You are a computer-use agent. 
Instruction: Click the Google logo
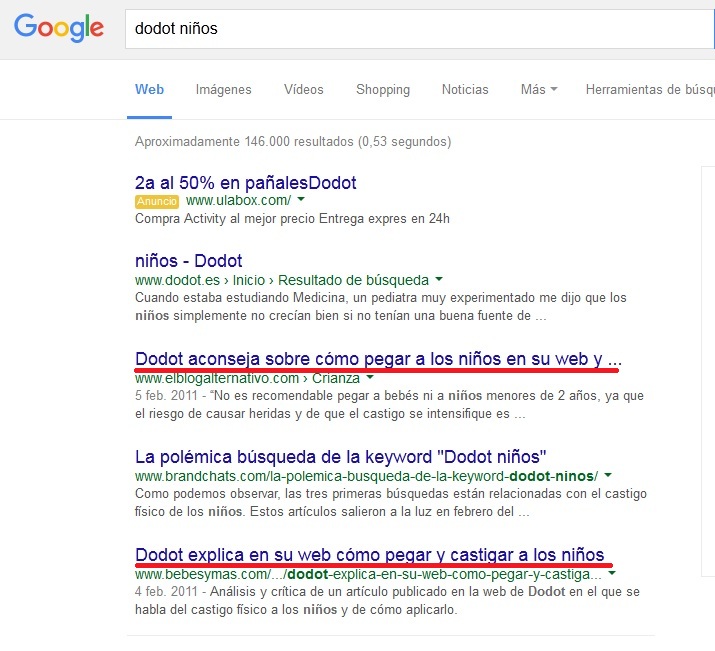click(x=59, y=28)
